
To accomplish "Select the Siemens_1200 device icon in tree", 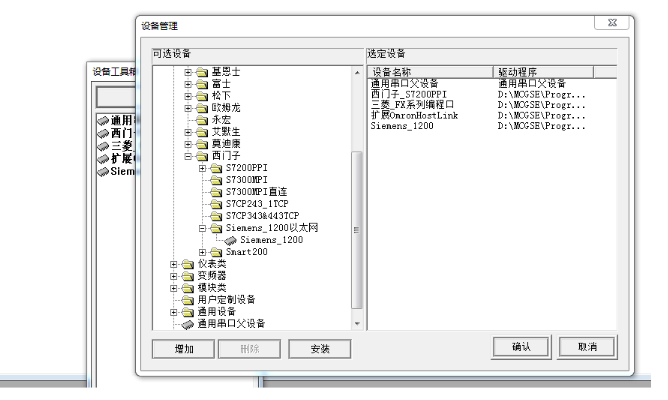I will 231,240.
